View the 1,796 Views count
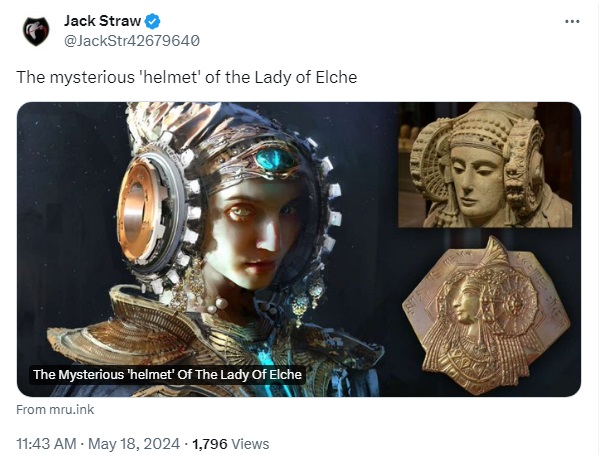This screenshot has height=455, width=601. (230, 444)
